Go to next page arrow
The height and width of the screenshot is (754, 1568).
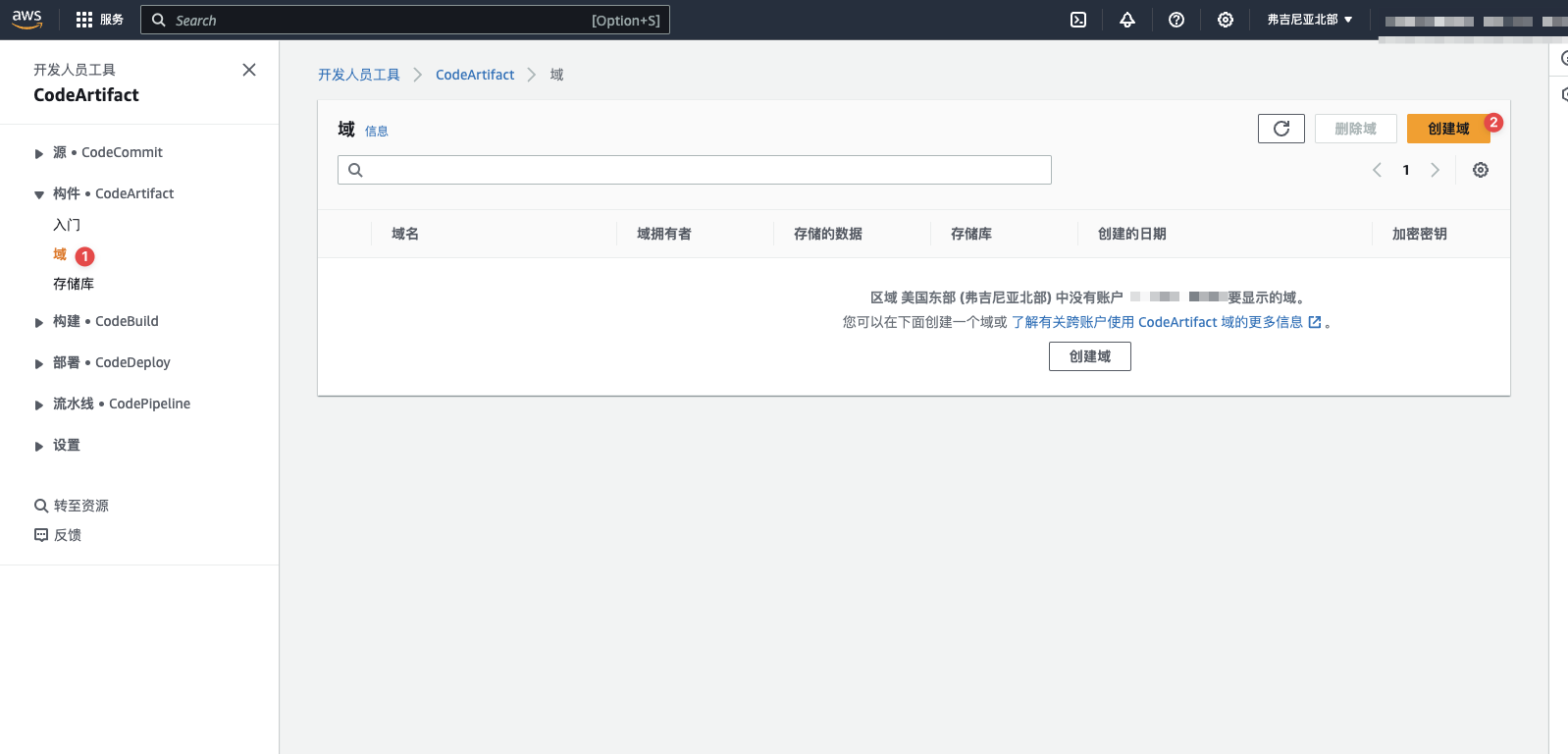click(1435, 170)
